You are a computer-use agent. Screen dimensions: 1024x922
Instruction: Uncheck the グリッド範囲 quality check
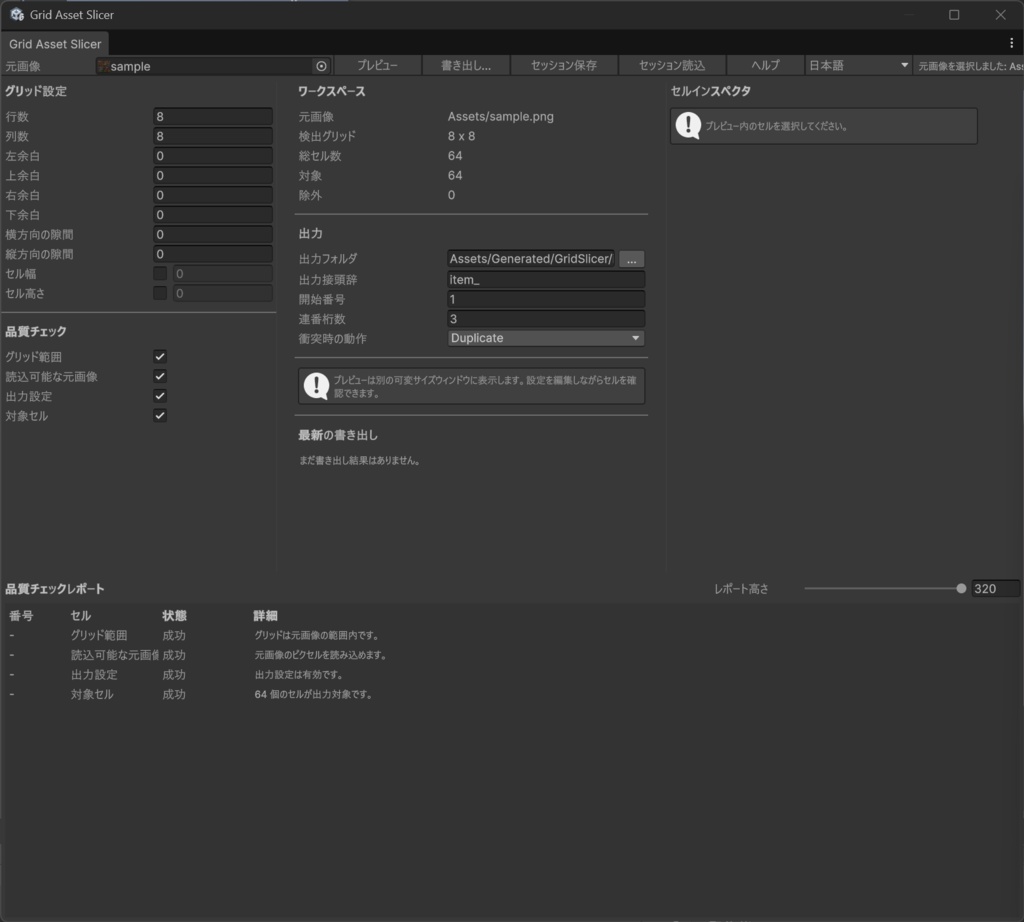point(159,356)
